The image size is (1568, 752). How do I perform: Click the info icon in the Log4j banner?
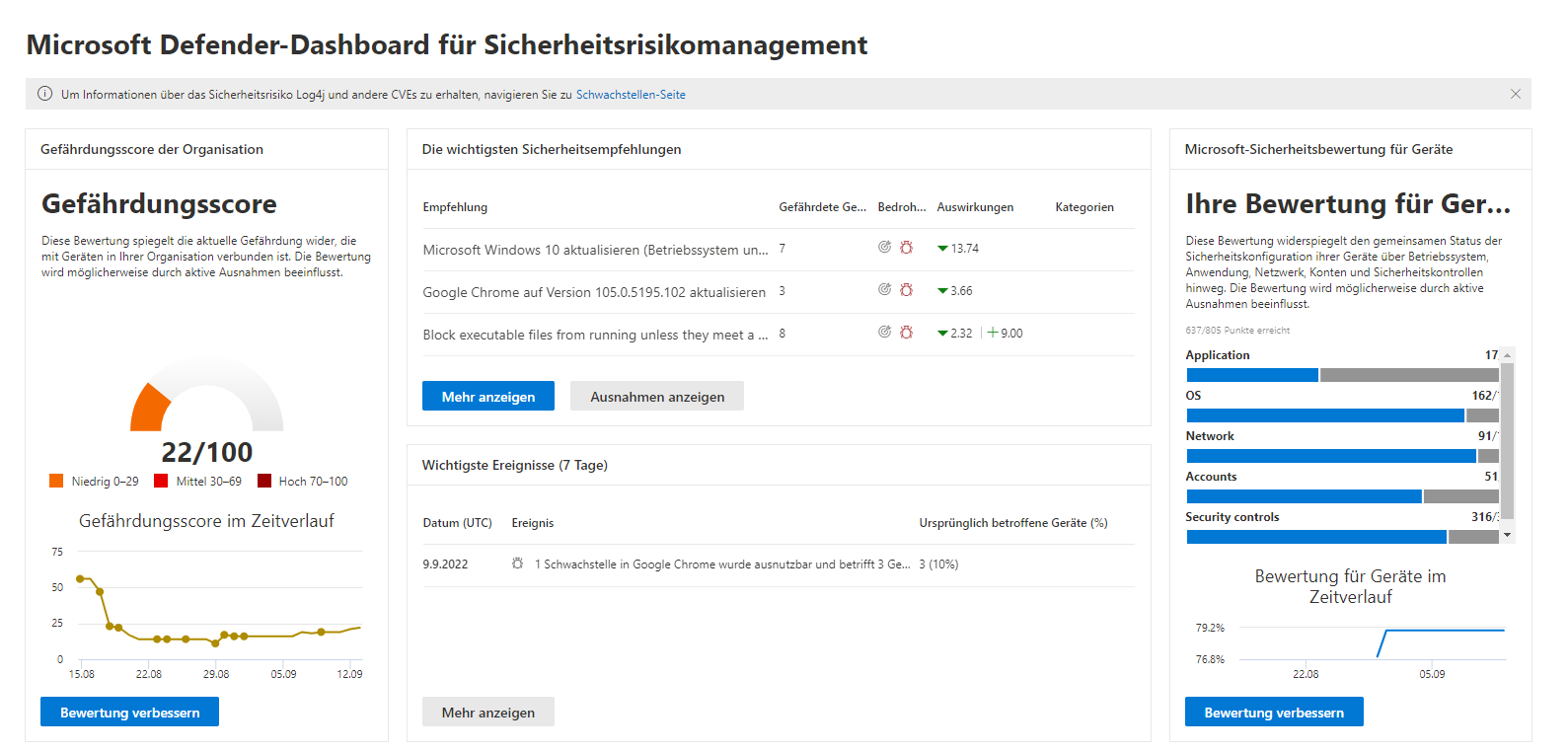pyautogui.click(x=44, y=94)
